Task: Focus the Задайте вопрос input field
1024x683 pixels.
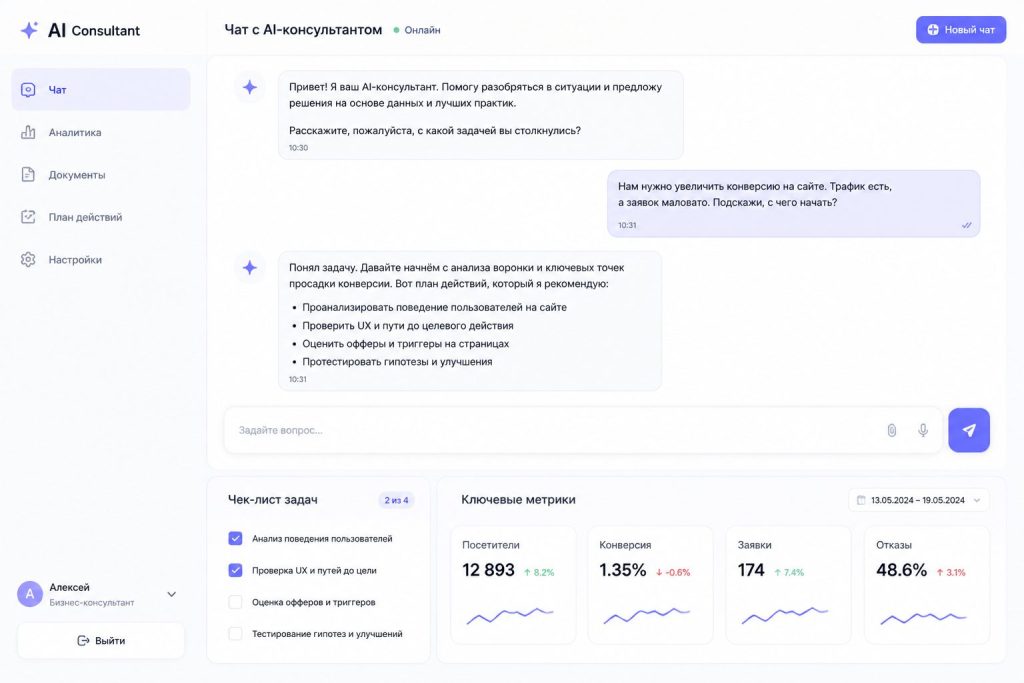Action: tap(583, 430)
